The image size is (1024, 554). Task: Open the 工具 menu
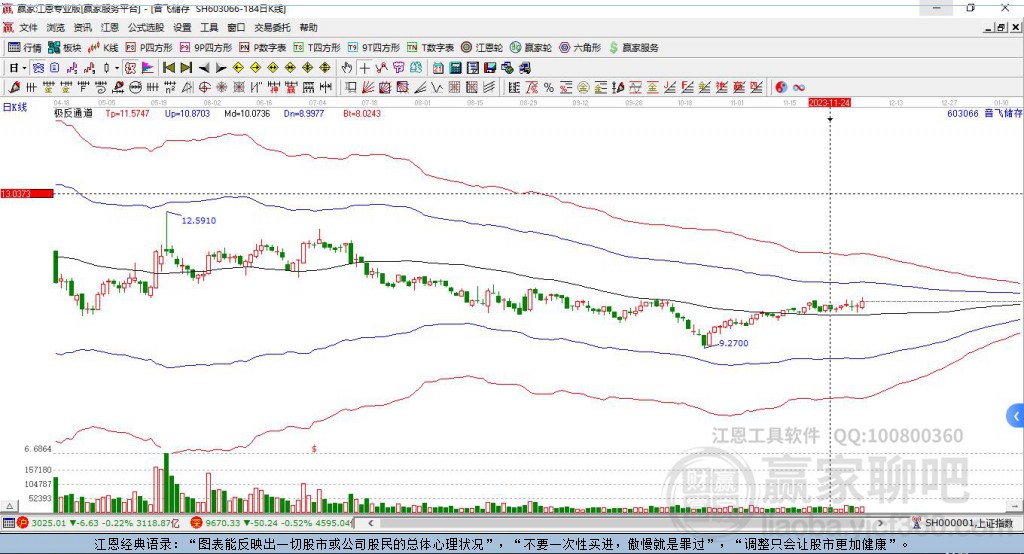pyautogui.click(x=209, y=27)
